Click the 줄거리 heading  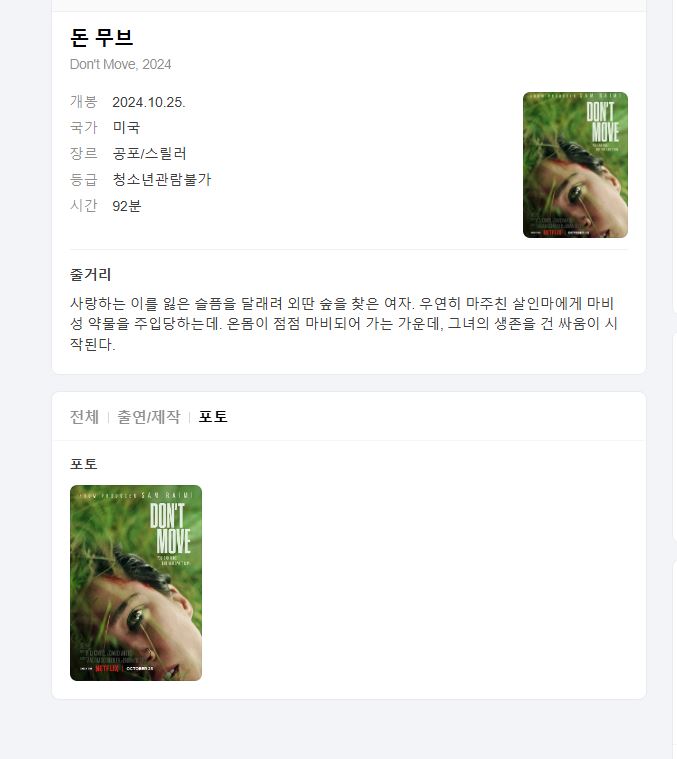coord(90,274)
